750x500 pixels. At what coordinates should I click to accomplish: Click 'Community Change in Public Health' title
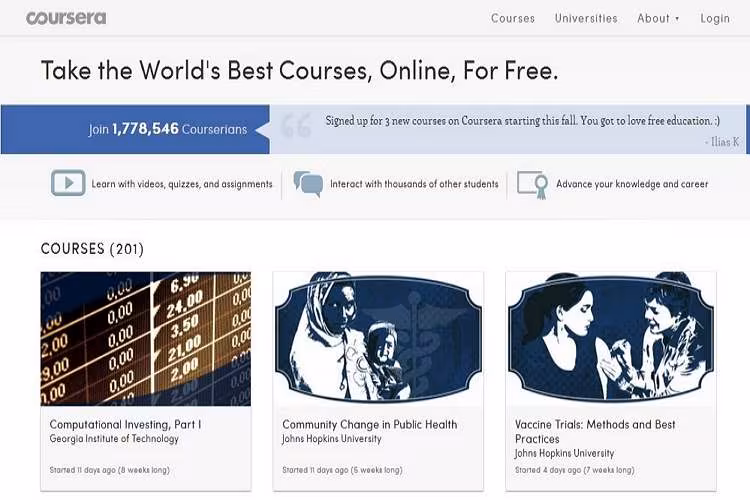pos(370,424)
